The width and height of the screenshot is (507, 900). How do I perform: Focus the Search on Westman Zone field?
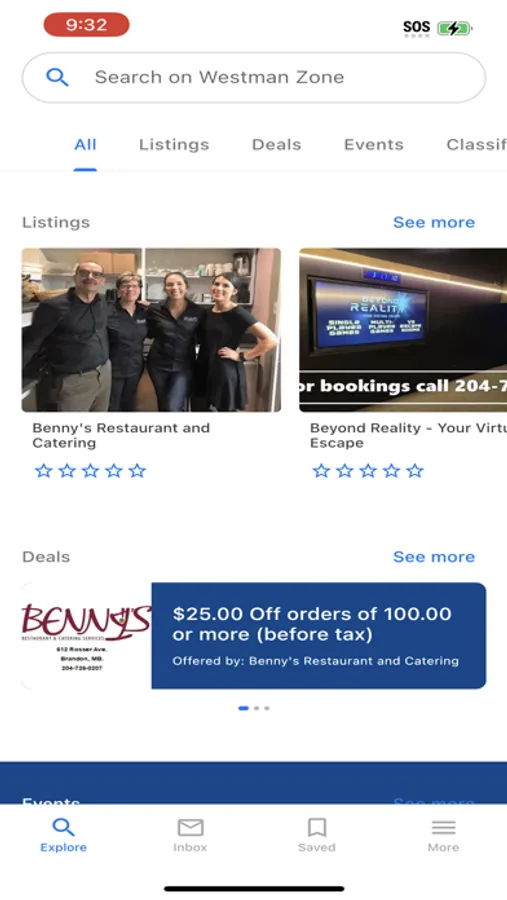254,77
